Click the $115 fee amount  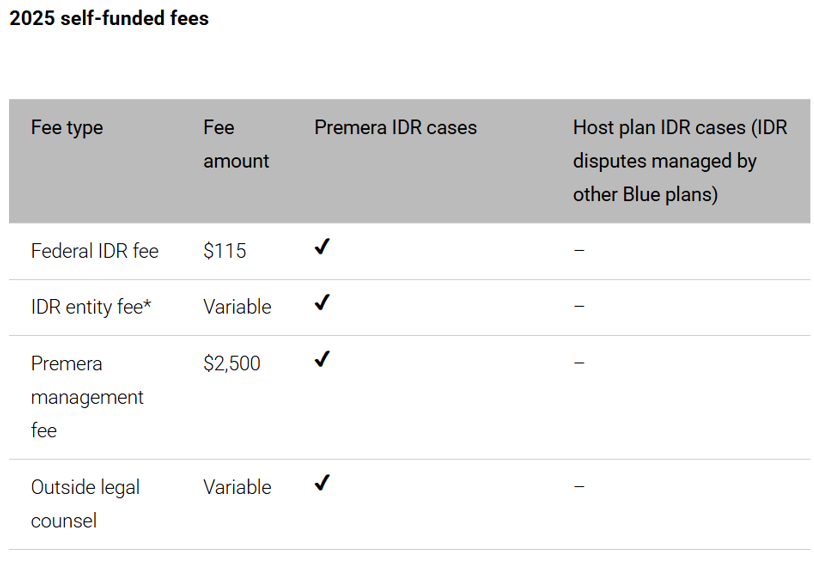coord(225,251)
